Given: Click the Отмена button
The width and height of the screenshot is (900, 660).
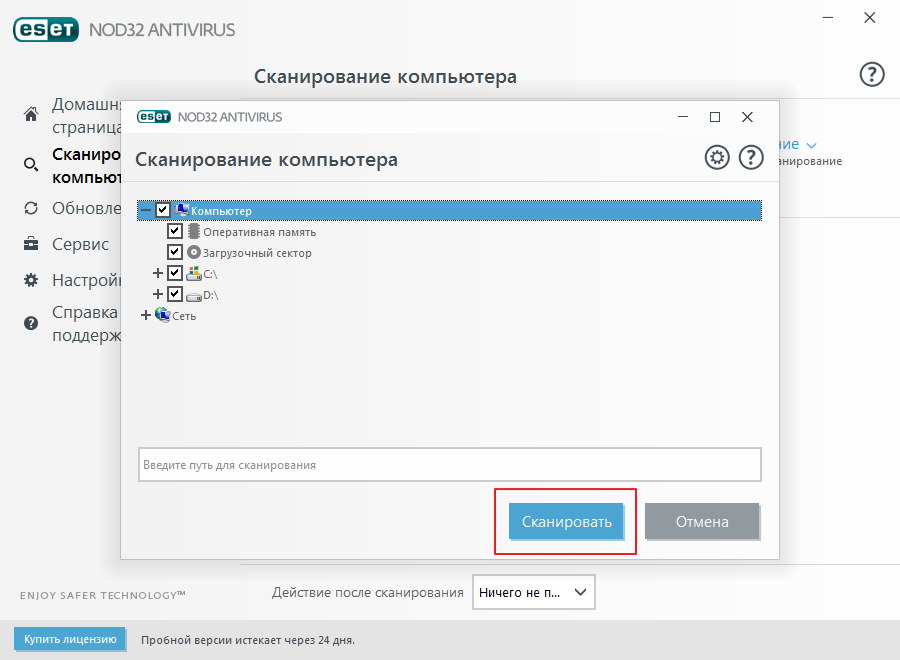Looking at the screenshot, I should [702, 522].
